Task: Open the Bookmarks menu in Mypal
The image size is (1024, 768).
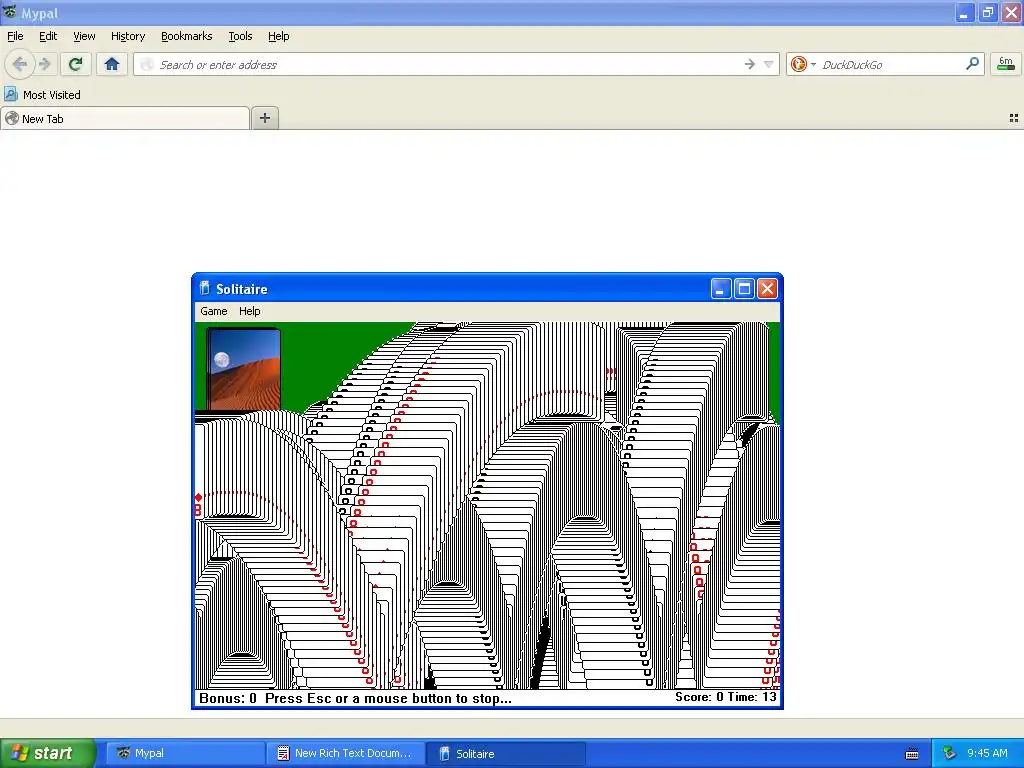Action: click(x=186, y=37)
